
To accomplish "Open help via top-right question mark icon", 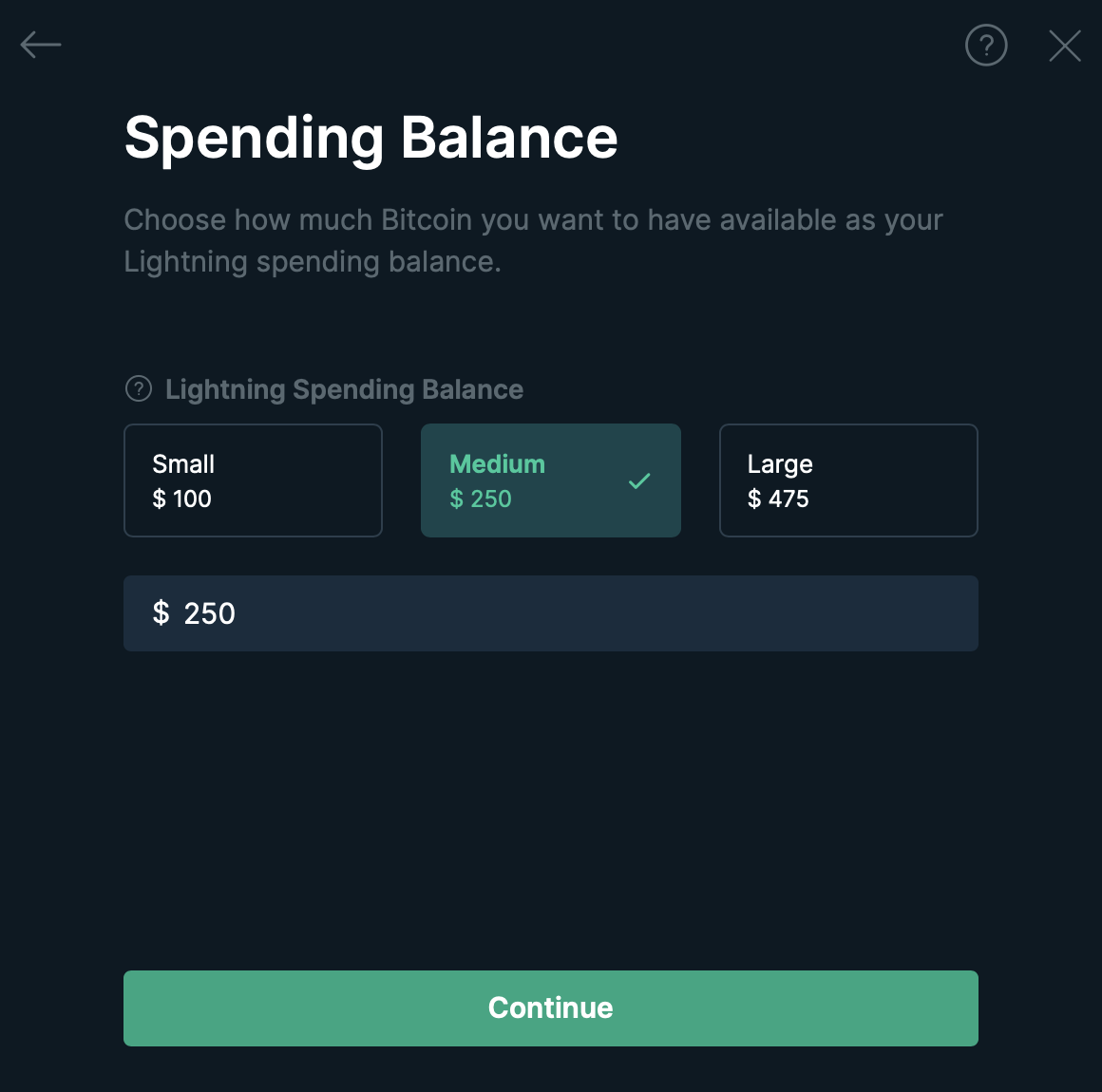I will pyautogui.click(x=986, y=45).
